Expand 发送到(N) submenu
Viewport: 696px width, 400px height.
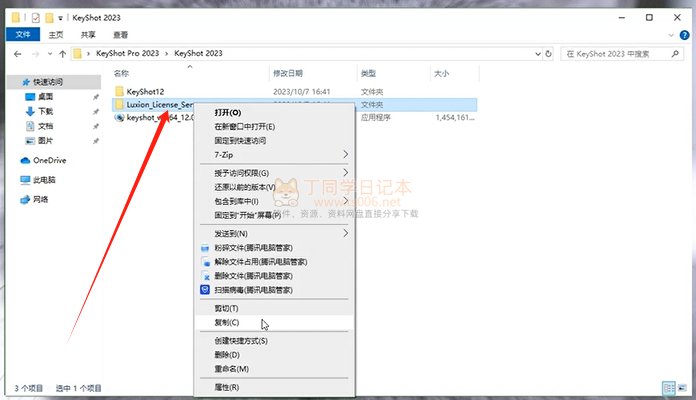pyautogui.click(x=274, y=234)
